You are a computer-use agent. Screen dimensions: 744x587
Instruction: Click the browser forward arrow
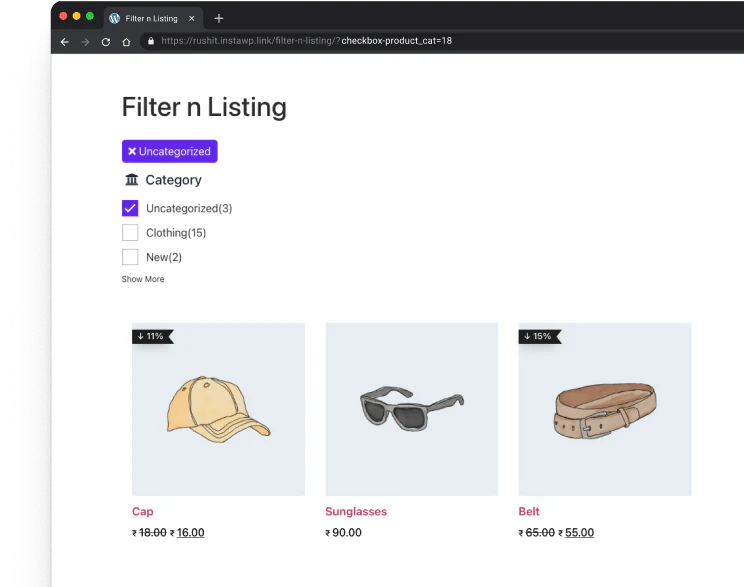(85, 42)
